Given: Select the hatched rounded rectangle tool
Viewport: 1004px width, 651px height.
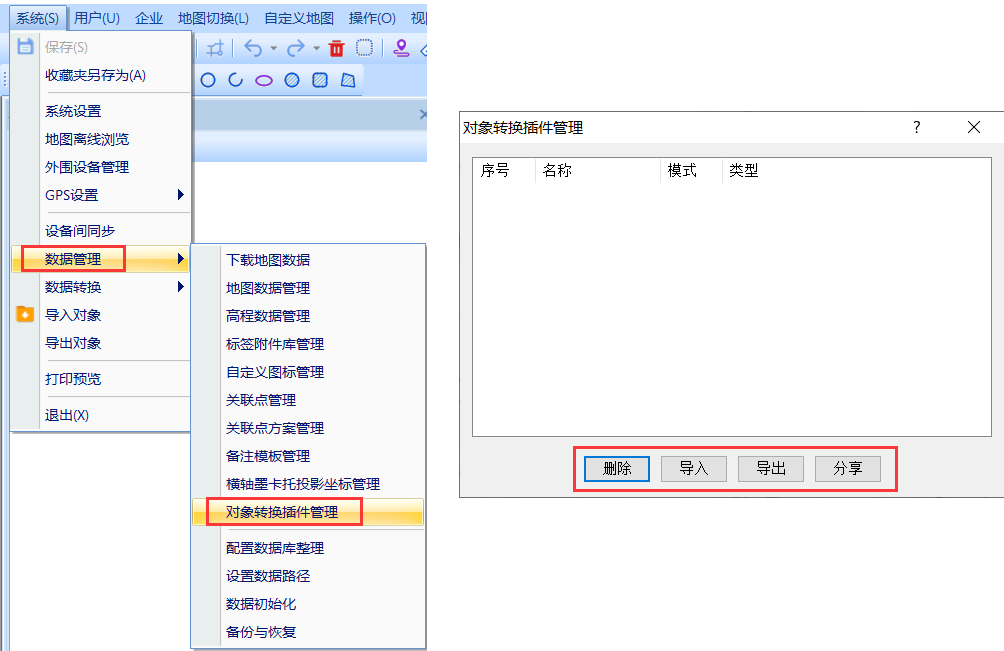Looking at the screenshot, I should click(320, 81).
